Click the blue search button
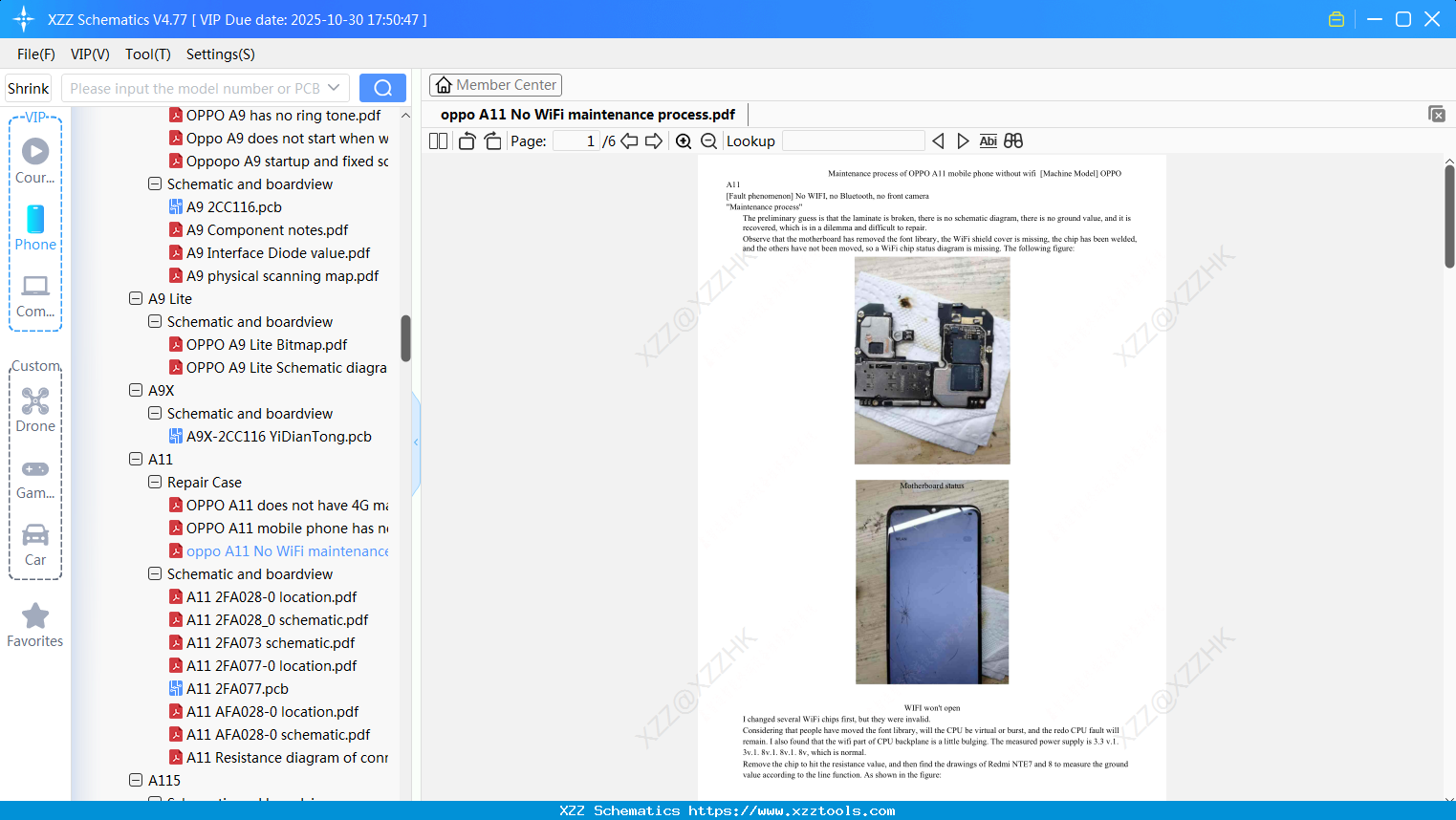Viewport: 1456px width, 820px height. pos(382,88)
